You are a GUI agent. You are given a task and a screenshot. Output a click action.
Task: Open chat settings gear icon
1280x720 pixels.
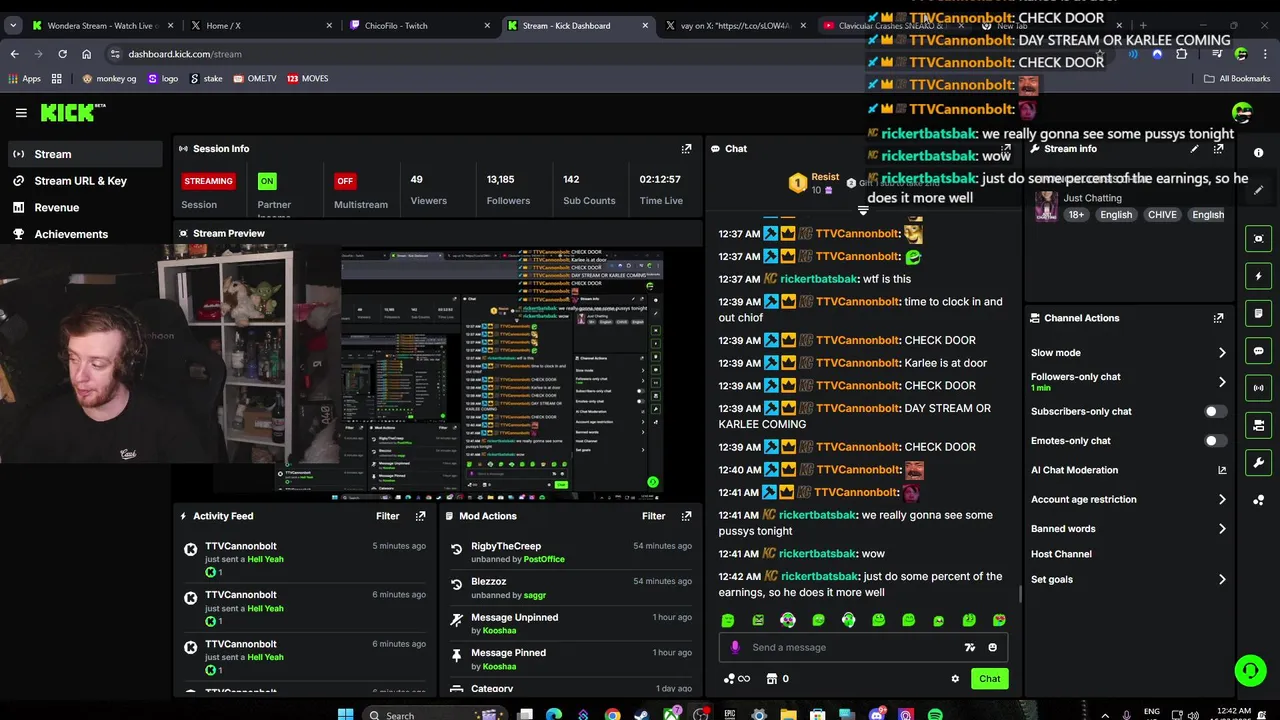point(955,679)
